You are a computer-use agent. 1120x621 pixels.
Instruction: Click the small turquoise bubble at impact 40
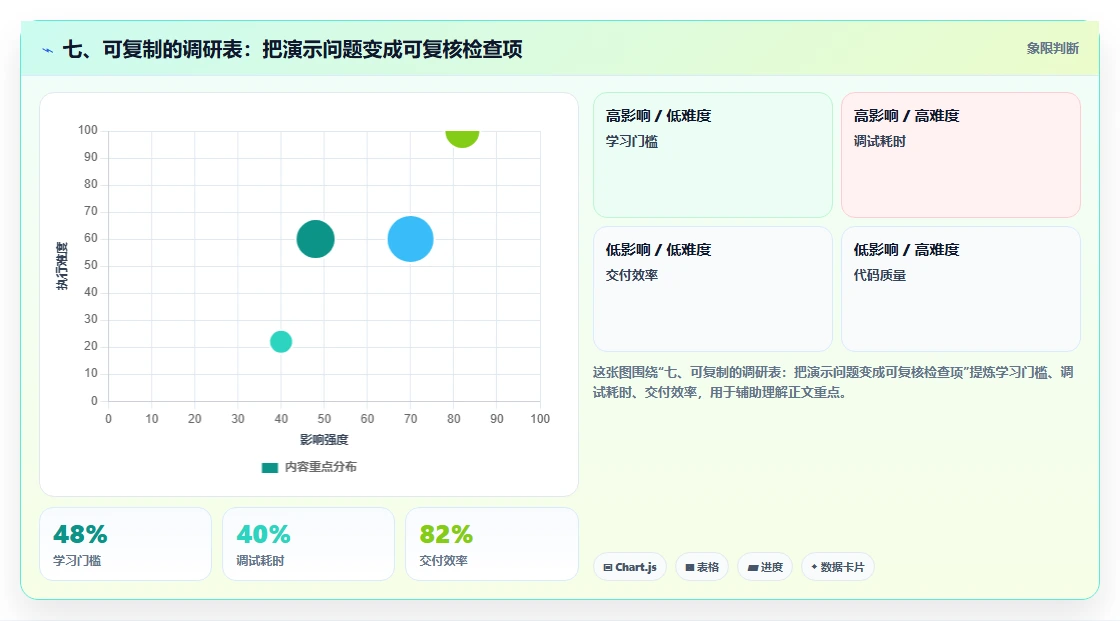pyautogui.click(x=281, y=342)
